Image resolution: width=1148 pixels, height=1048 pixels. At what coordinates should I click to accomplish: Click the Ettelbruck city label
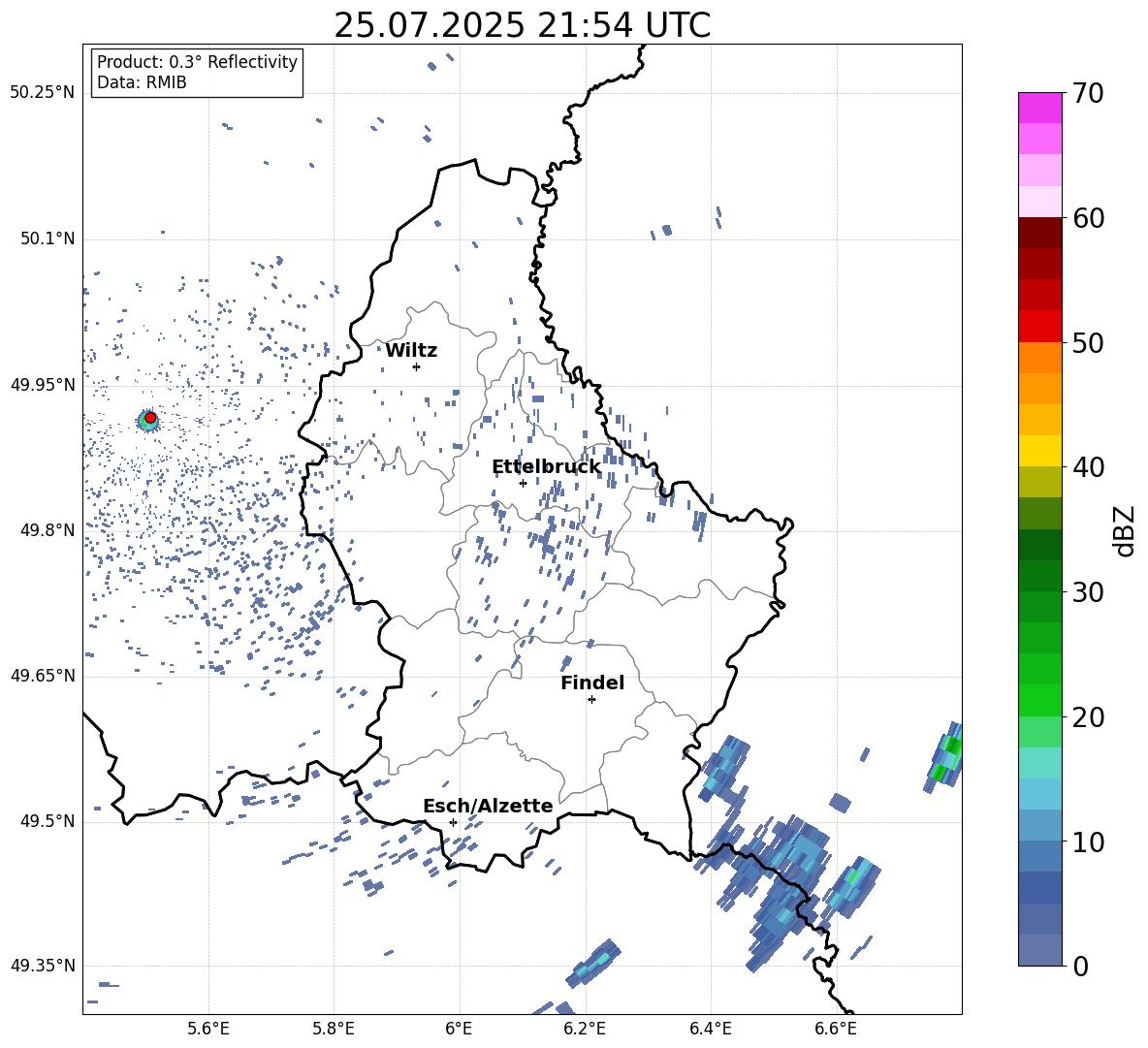(x=546, y=467)
